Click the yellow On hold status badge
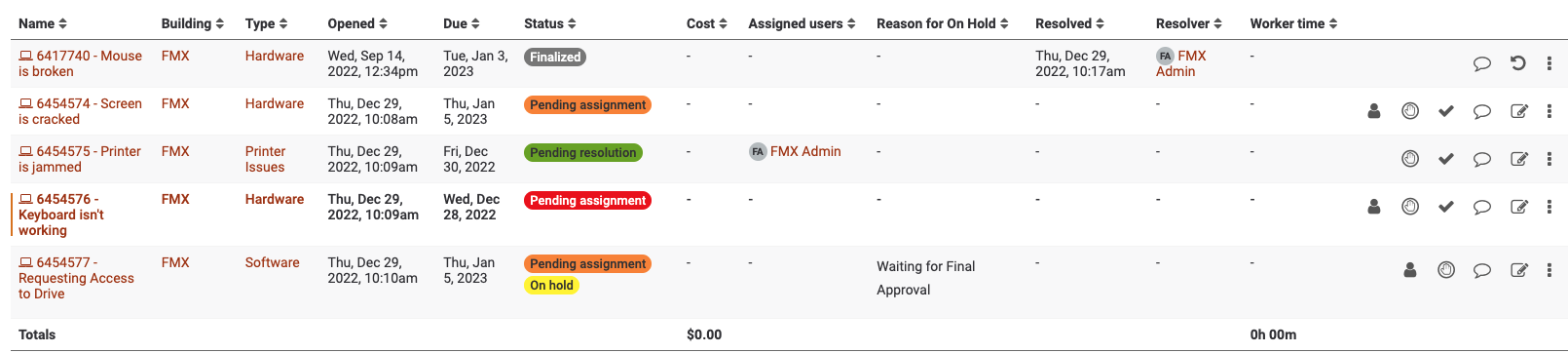1568x353 pixels. click(x=551, y=286)
